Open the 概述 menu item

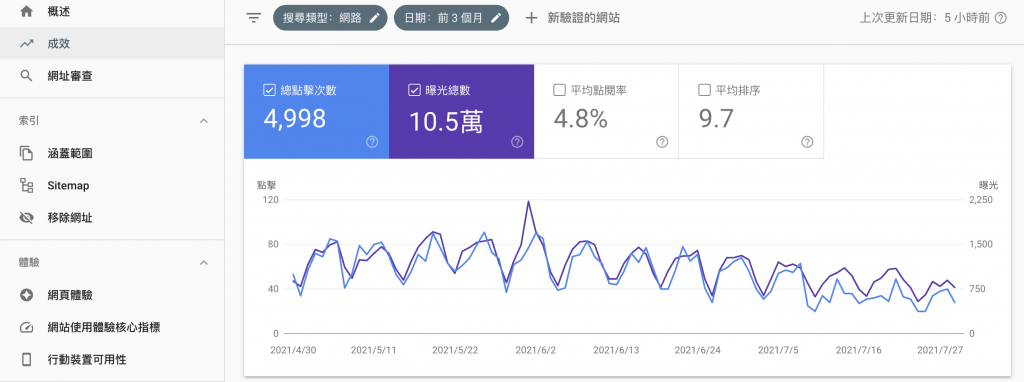pos(112,12)
